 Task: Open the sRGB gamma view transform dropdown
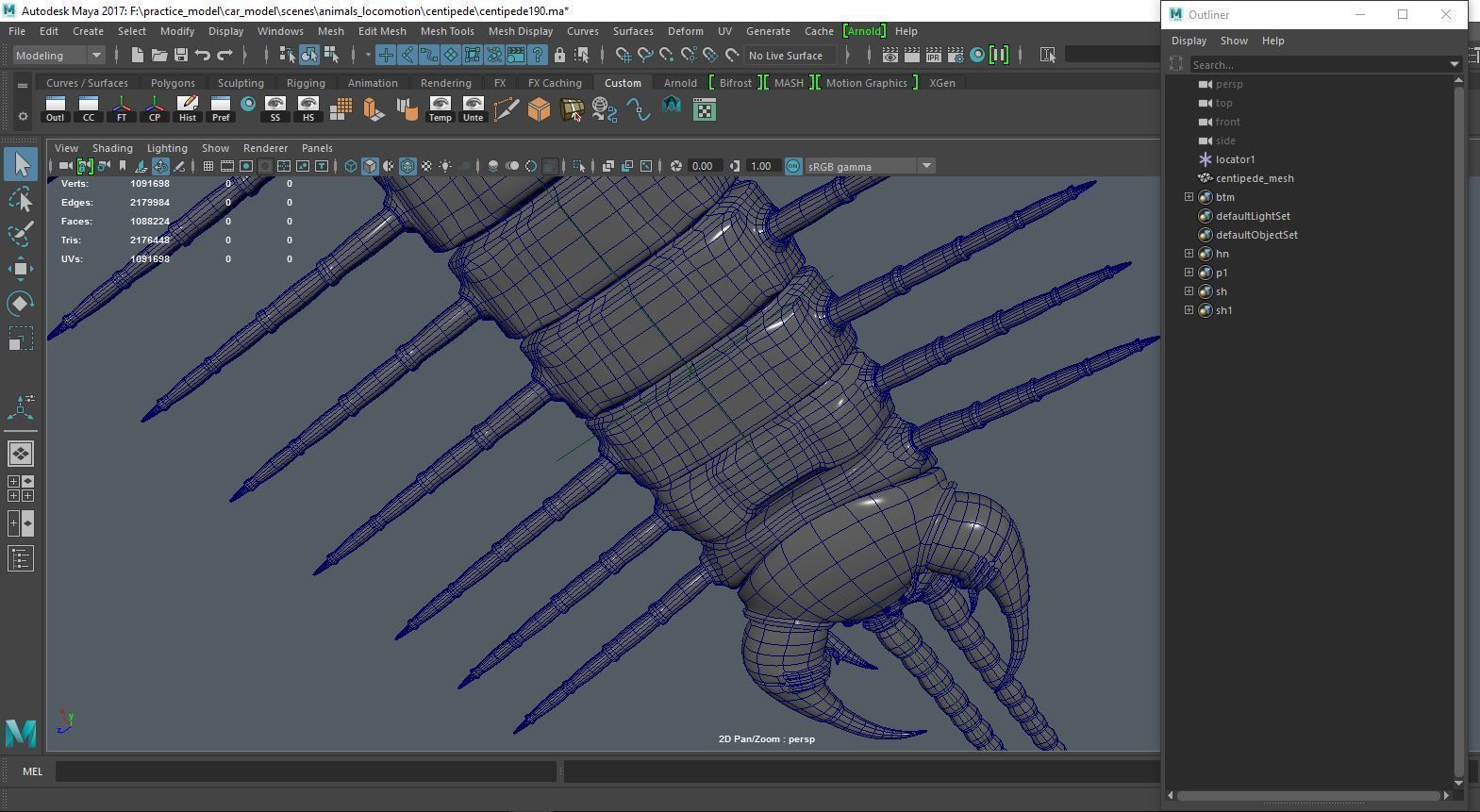(x=870, y=166)
